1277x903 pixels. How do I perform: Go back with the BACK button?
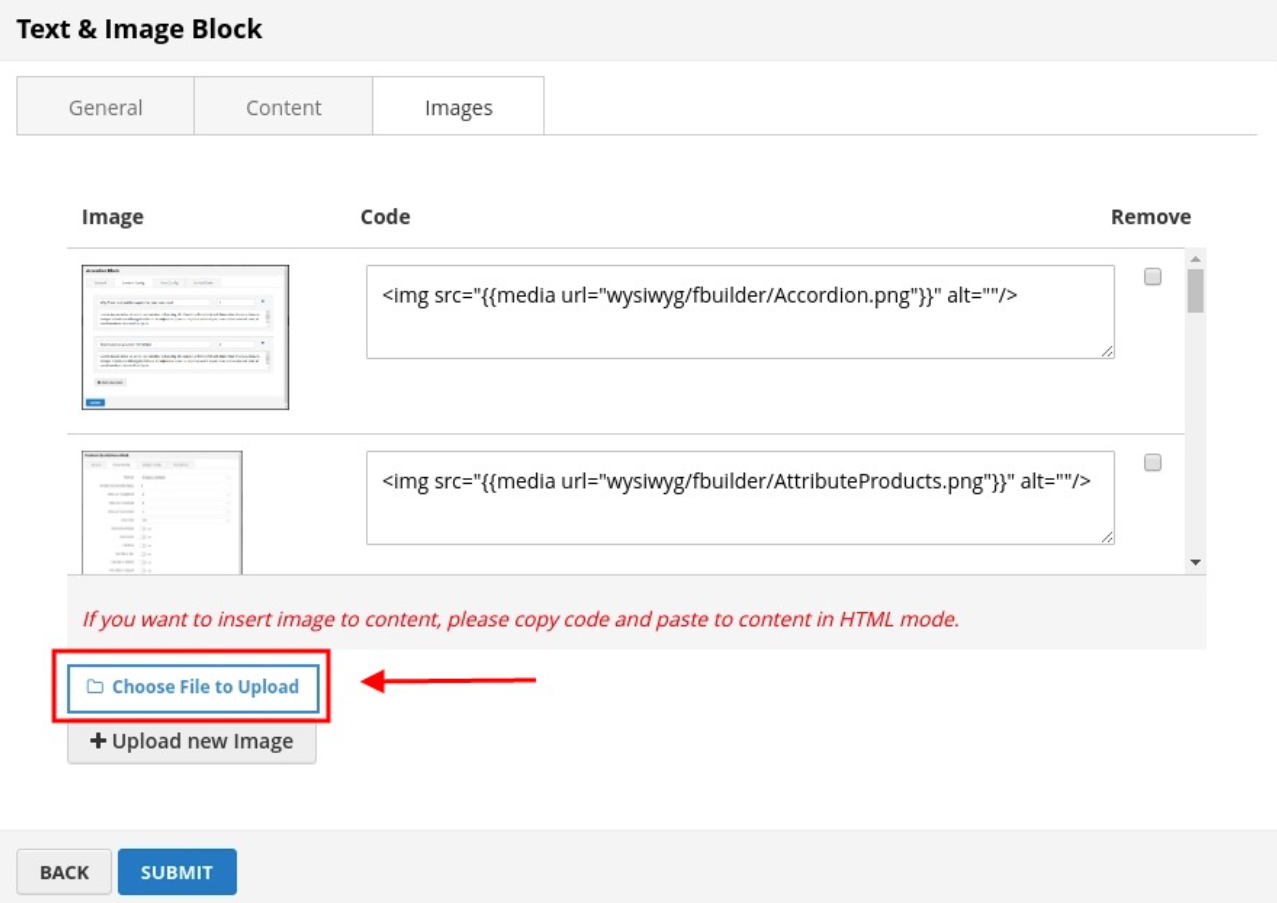[64, 872]
